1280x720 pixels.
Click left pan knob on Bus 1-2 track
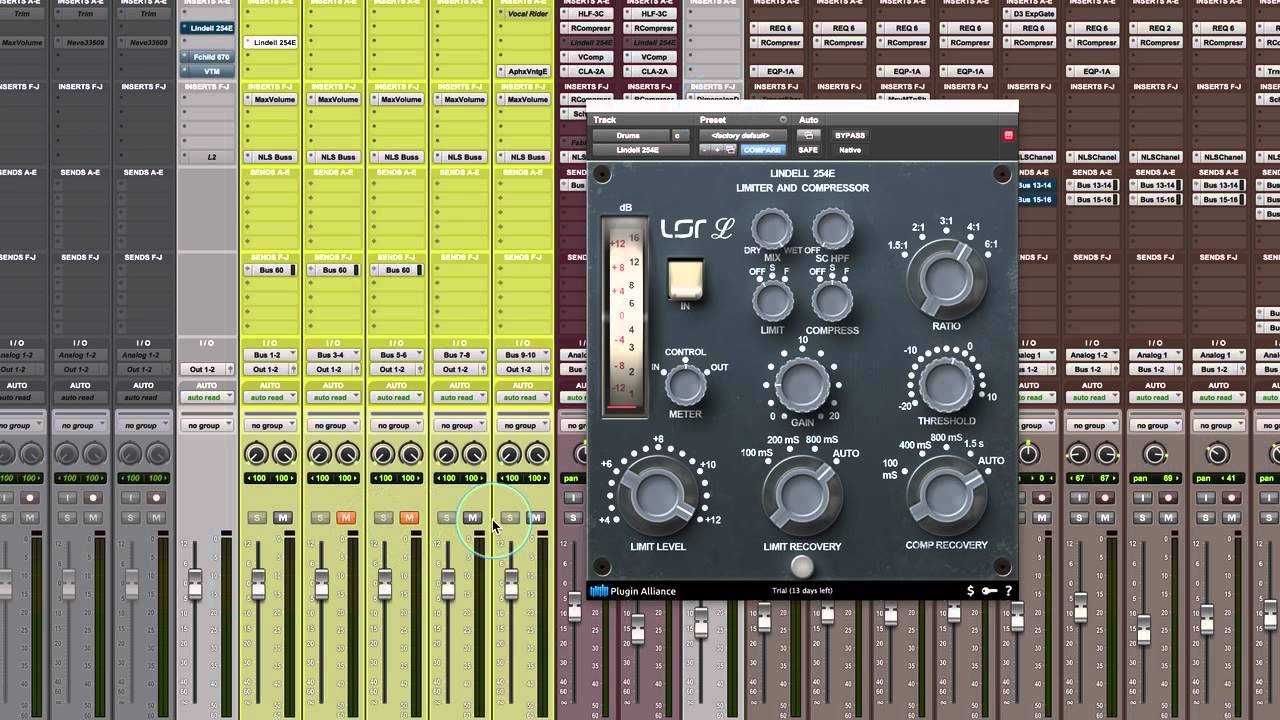click(x=257, y=455)
